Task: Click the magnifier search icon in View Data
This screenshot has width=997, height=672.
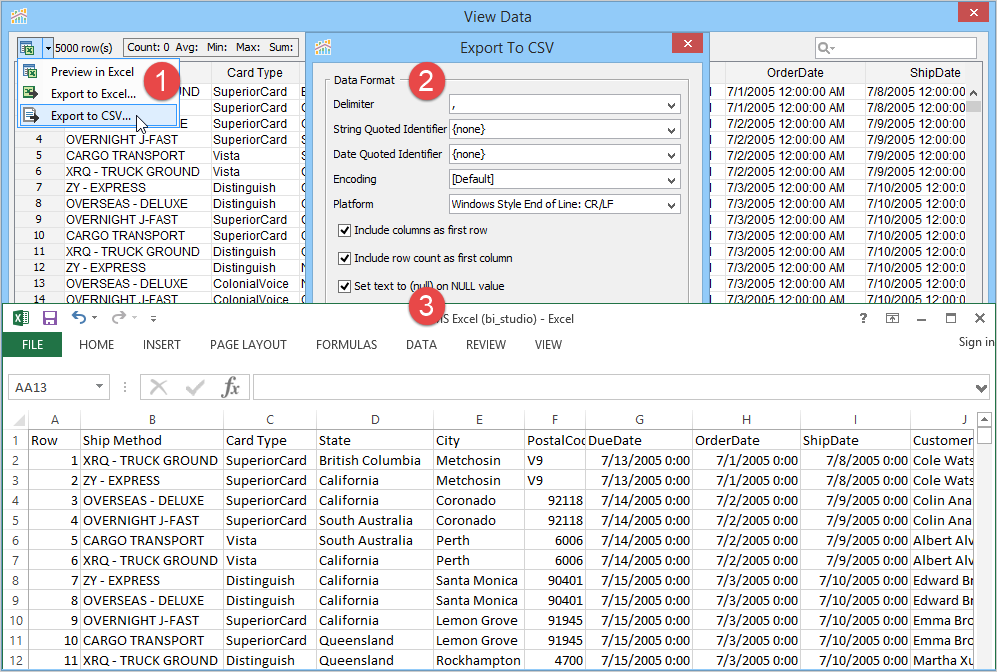Action: (x=825, y=48)
